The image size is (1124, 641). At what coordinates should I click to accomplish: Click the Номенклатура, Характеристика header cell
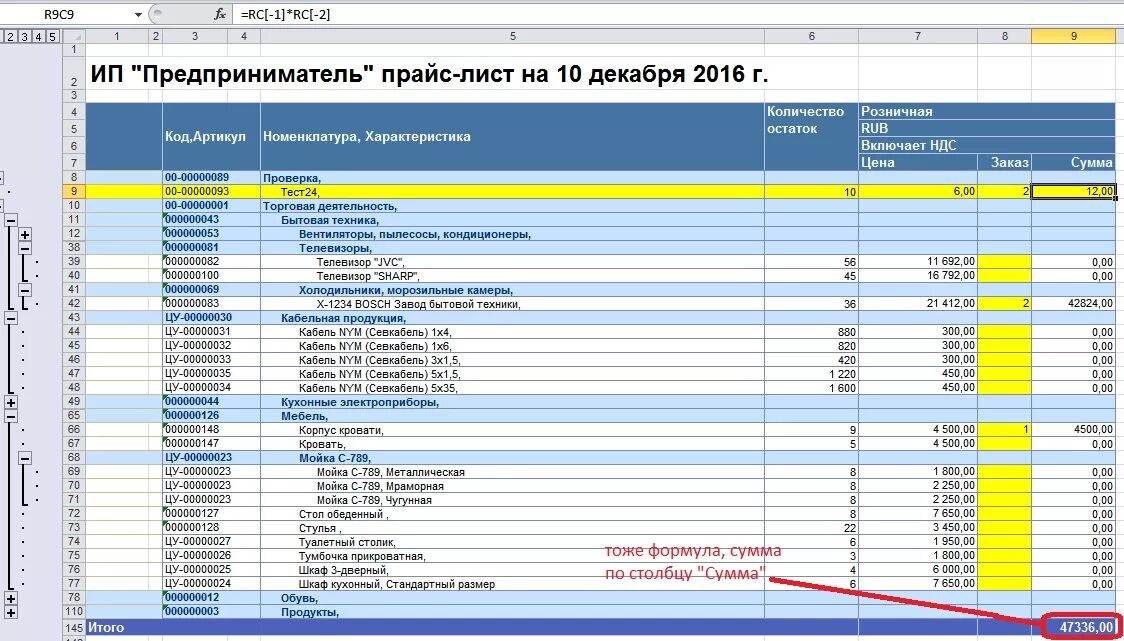pyautogui.click(x=513, y=136)
